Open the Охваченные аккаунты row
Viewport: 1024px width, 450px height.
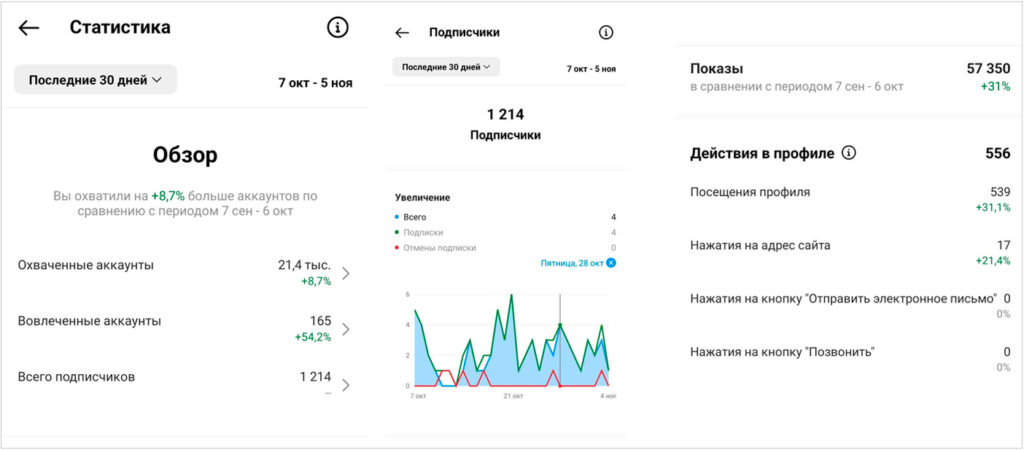tap(85, 265)
